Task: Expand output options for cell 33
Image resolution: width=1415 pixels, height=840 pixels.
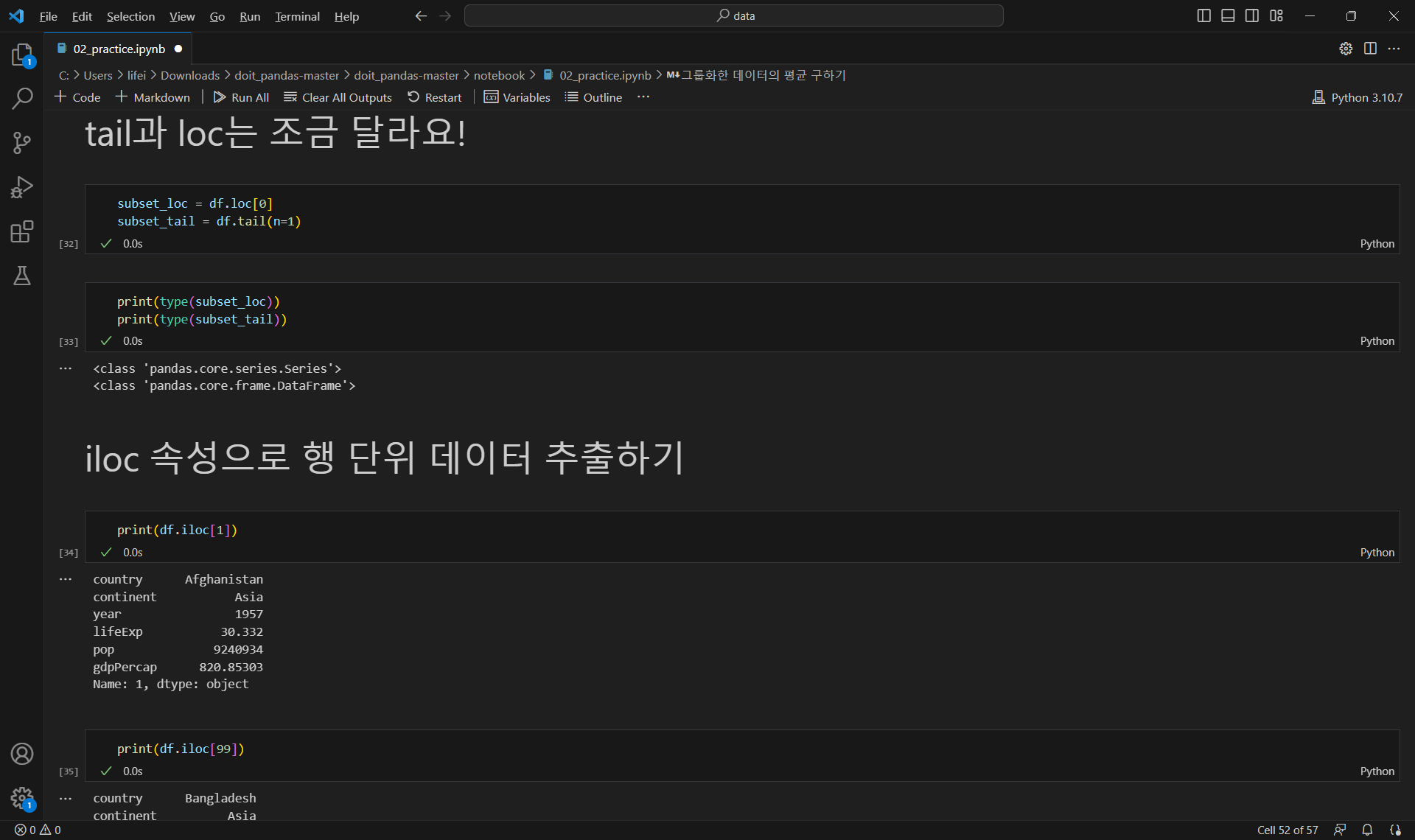Action: point(66,368)
